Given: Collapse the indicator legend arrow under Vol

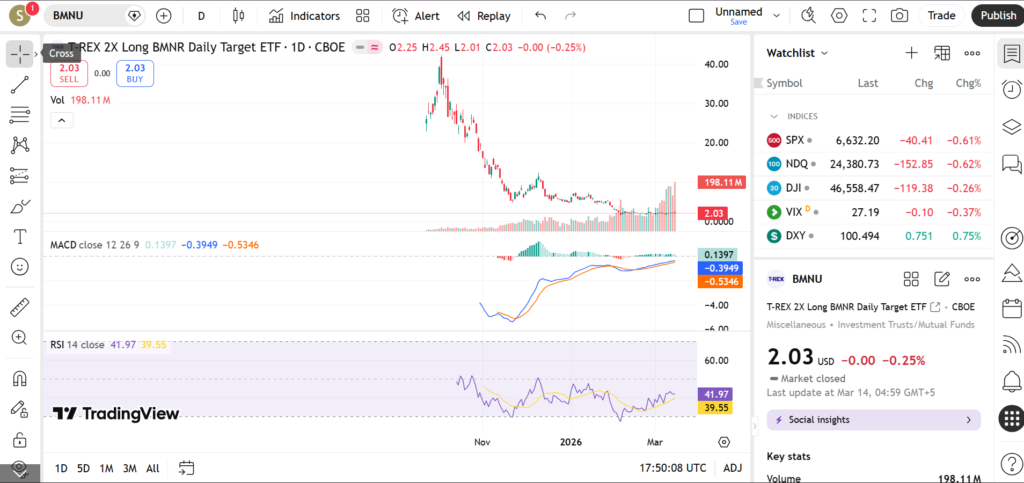Looking at the screenshot, I should (62, 120).
